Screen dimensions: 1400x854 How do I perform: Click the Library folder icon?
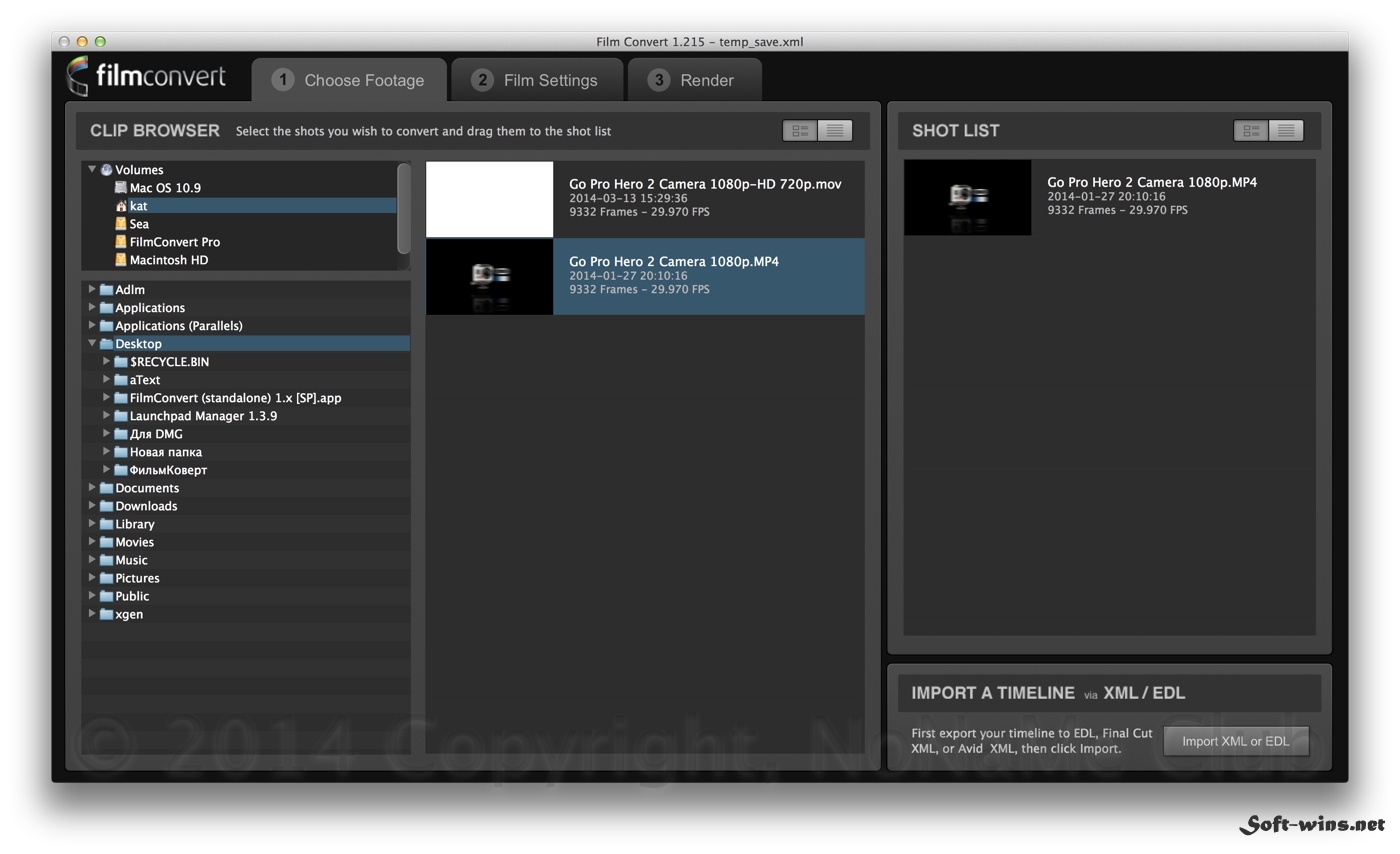coord(106,524)
